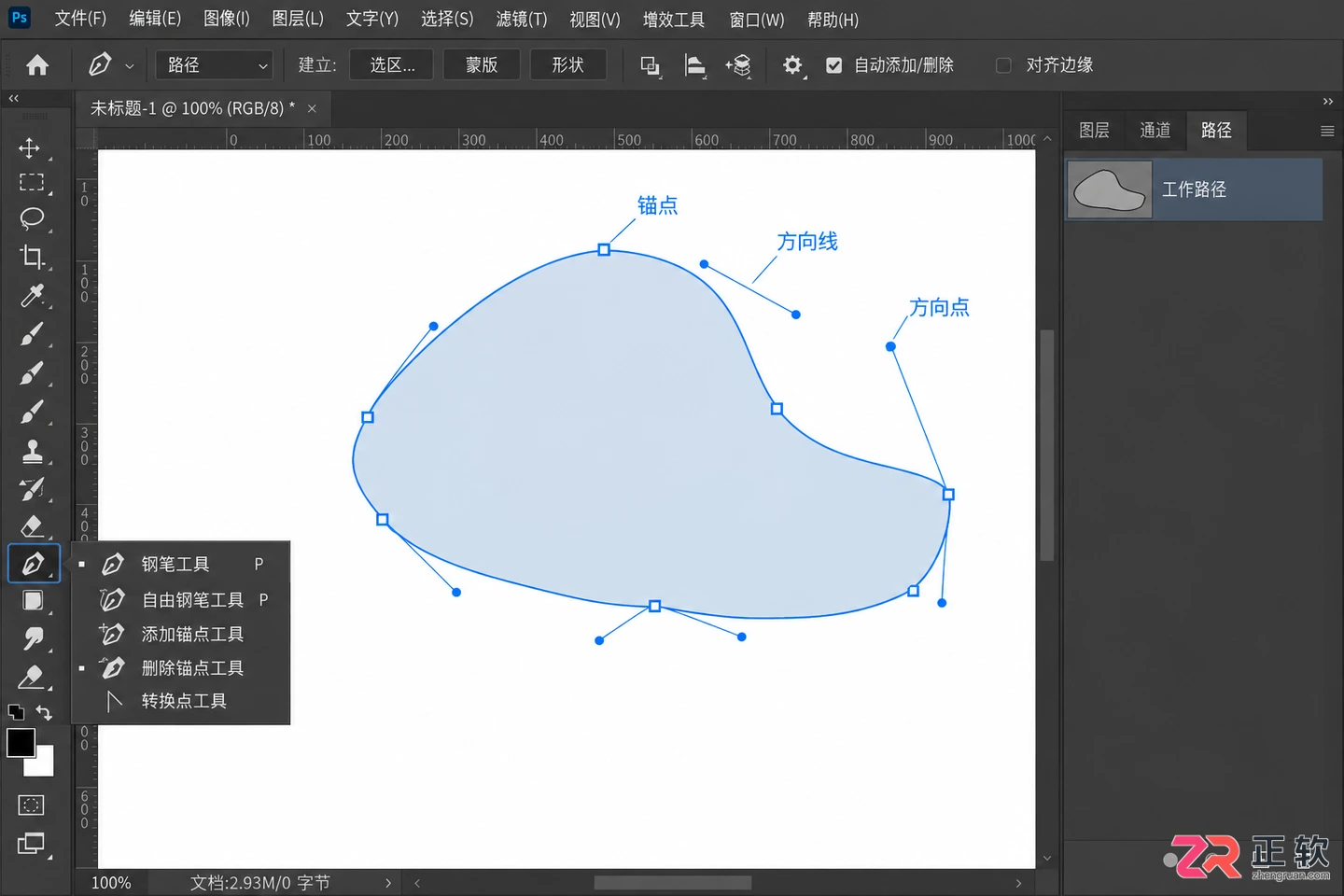1344x896 pixels.
Task: Select the History Brush tool
Action: pyautogui.click(x=33, y=489)
